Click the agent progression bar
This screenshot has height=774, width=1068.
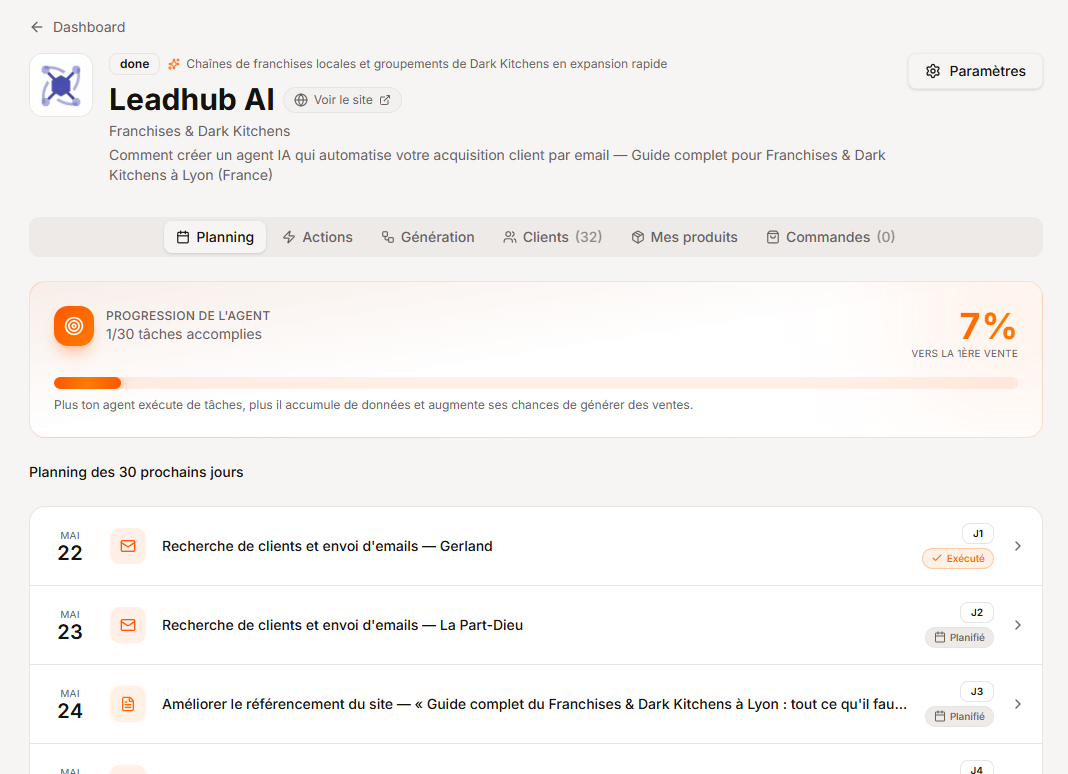[535, 383]
